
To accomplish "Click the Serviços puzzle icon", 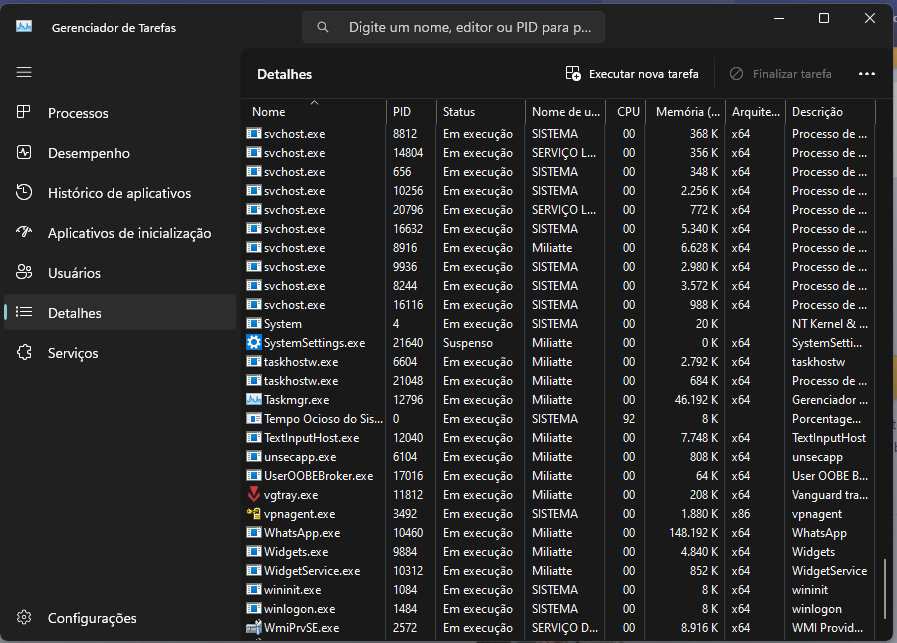I will pos(24,352).
